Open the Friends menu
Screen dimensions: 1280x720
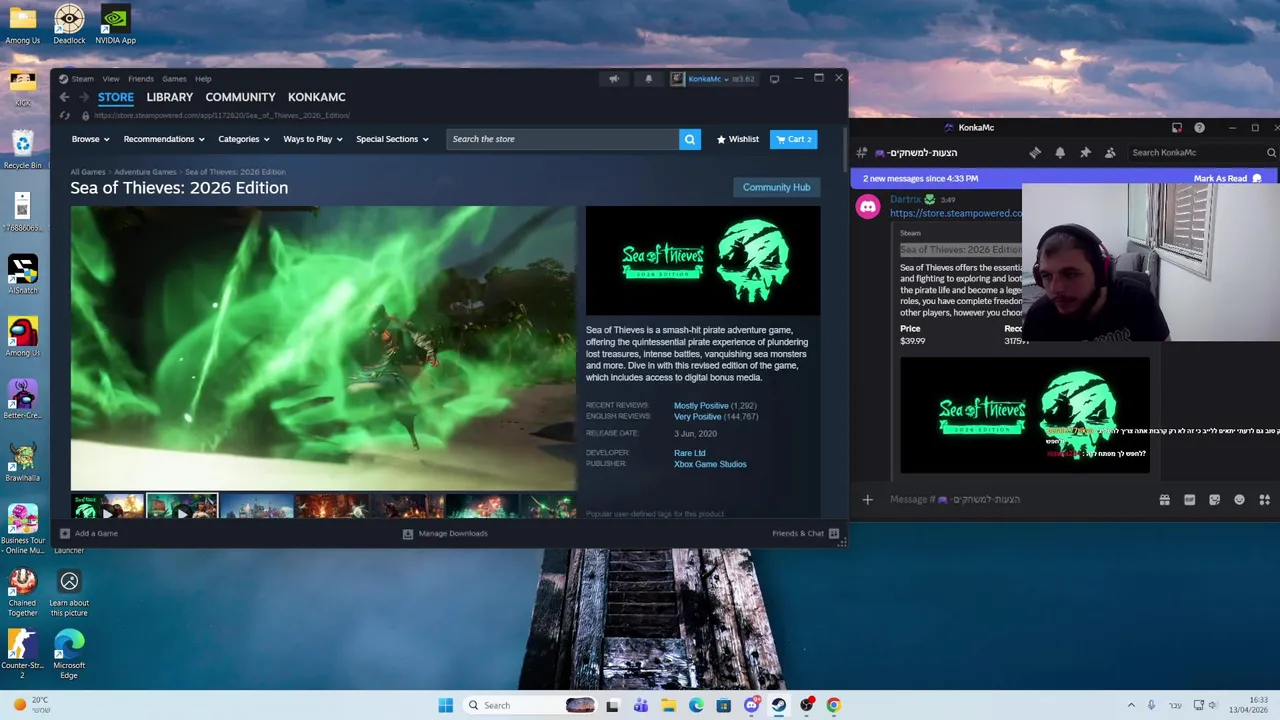click(141, 79)
